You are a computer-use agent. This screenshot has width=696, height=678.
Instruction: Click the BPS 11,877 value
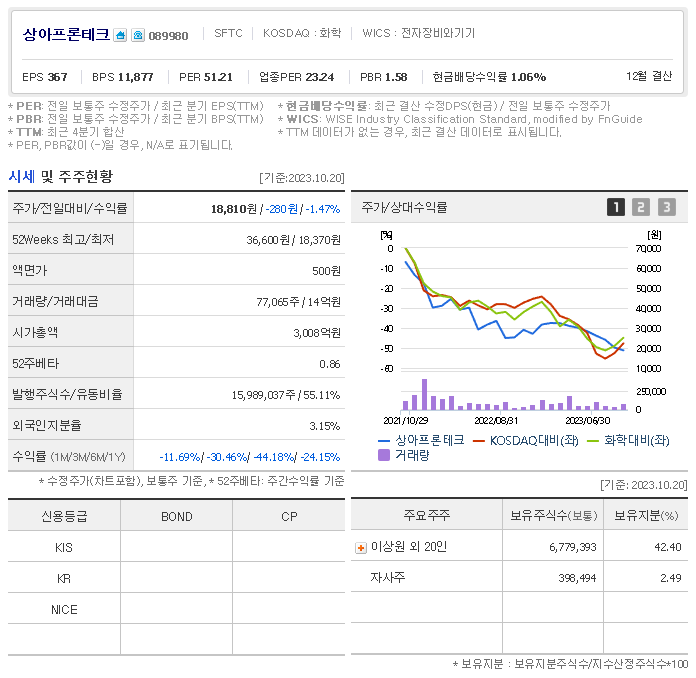point(123,77)
